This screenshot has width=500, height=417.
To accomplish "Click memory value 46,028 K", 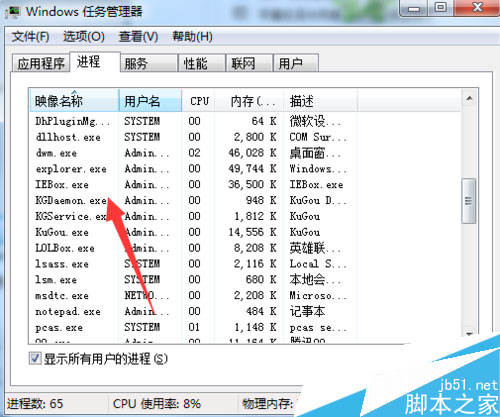I will 252,153.
